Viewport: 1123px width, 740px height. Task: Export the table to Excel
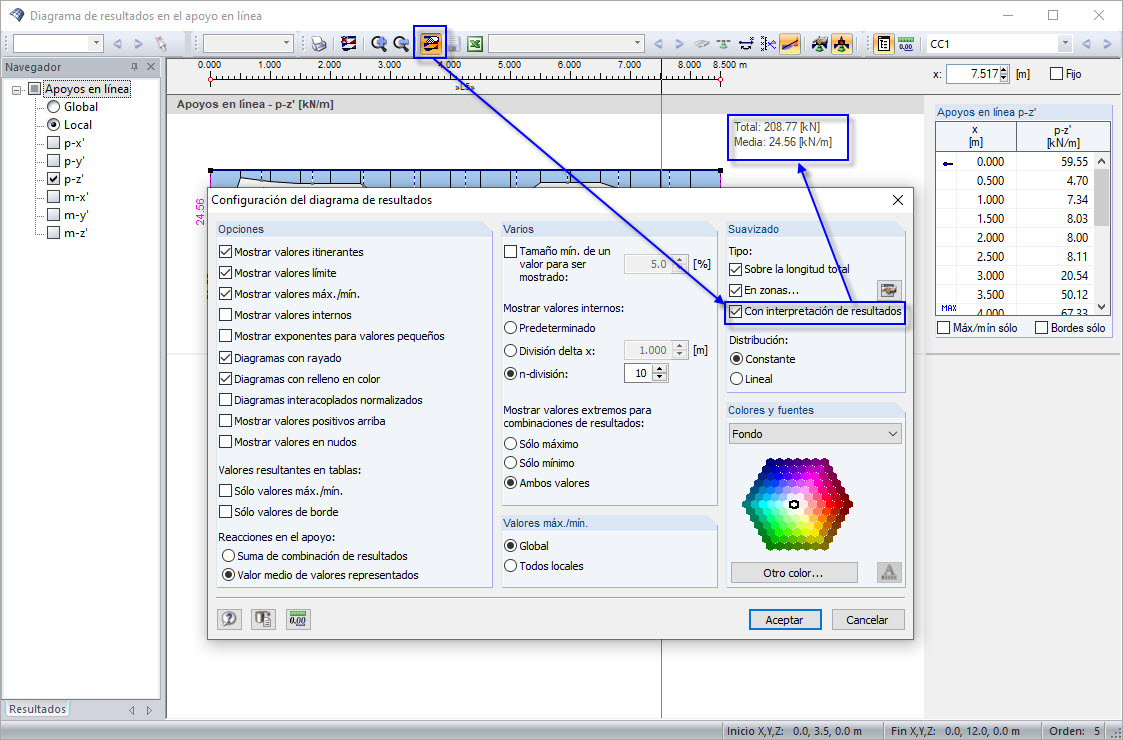[474, 43]
